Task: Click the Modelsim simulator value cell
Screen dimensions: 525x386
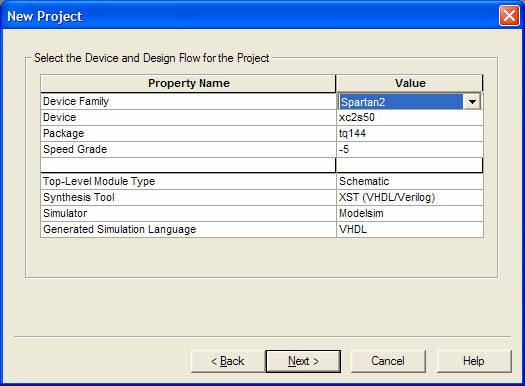Action: [409, 214]
